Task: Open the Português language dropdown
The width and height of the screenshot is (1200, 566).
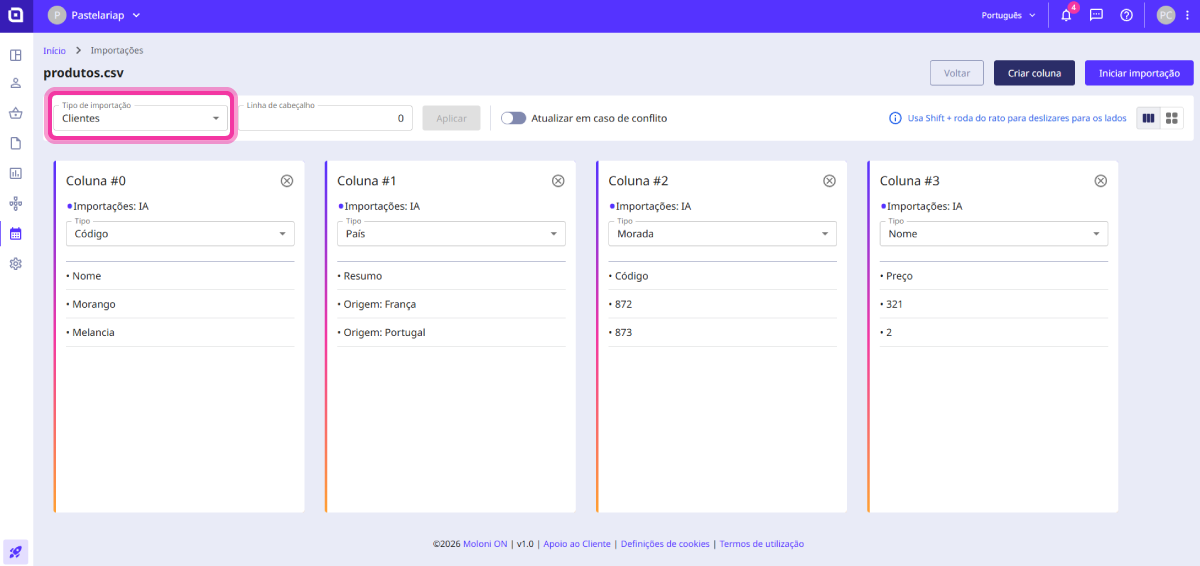Action: [1009, 15]
